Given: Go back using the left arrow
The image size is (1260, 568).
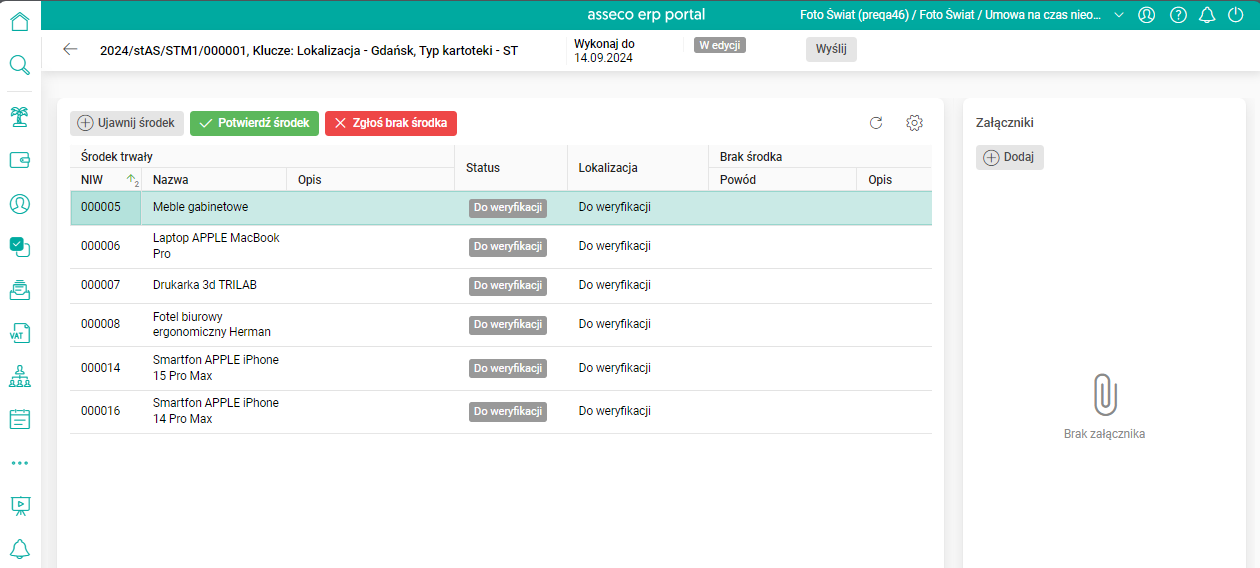Looking at the screenshot, I should 70,49.
